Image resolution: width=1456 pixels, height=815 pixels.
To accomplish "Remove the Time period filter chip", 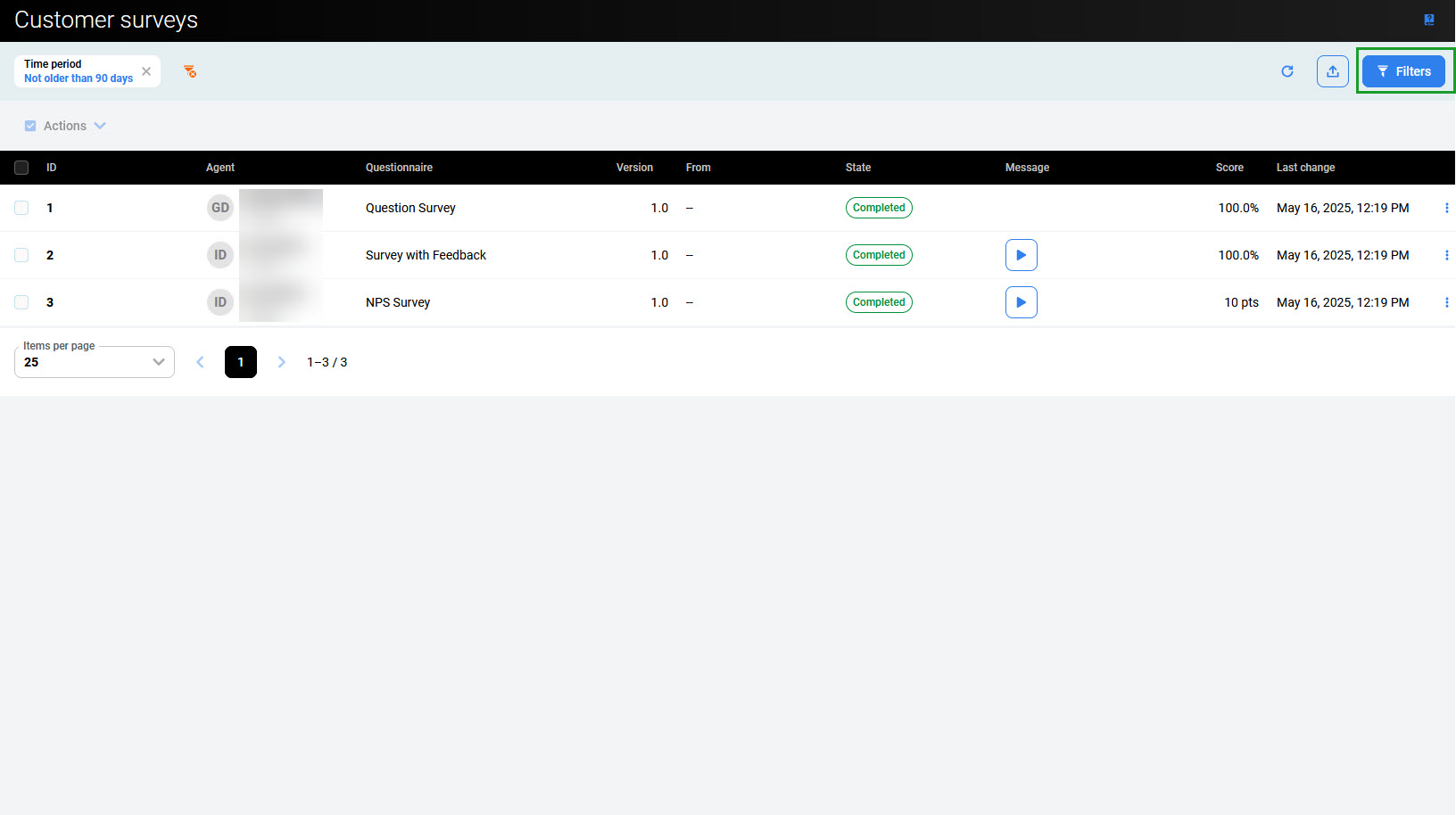I will (x=146, y=71).
